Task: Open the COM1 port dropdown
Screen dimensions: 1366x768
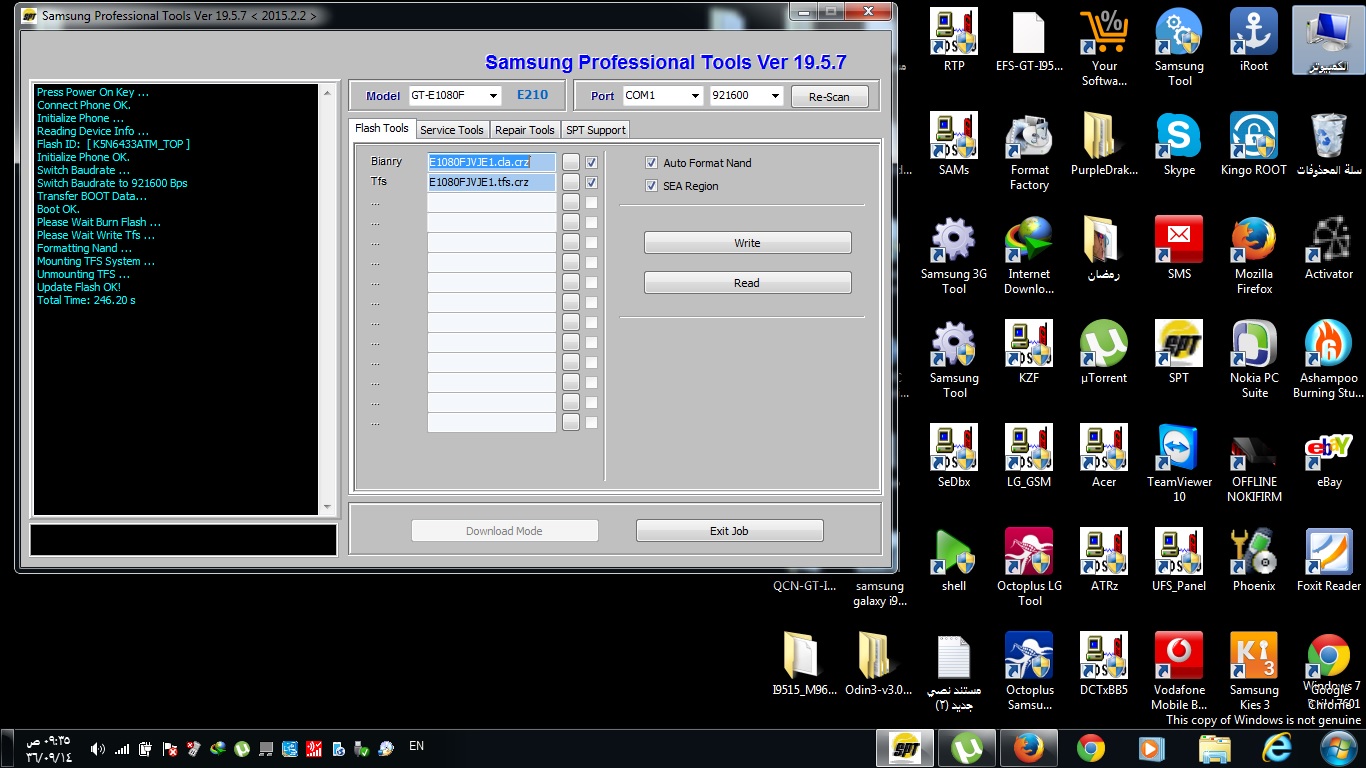Action: pos(695,96)
